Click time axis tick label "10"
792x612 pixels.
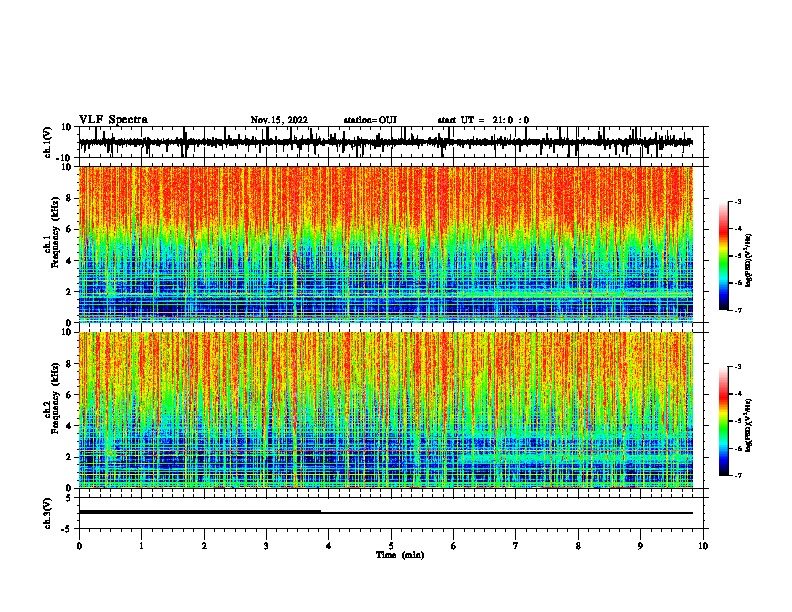pos(703,546)
